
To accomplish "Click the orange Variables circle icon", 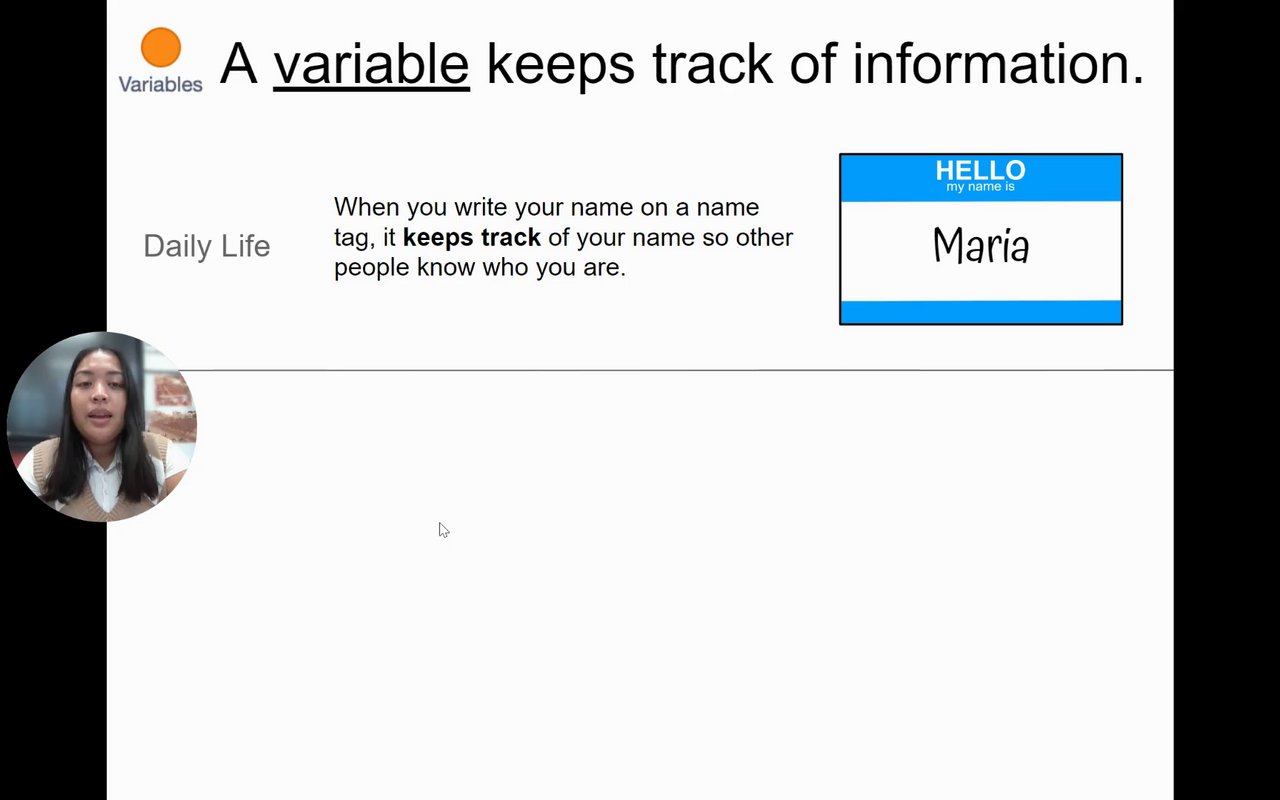I will coord(160,47).
